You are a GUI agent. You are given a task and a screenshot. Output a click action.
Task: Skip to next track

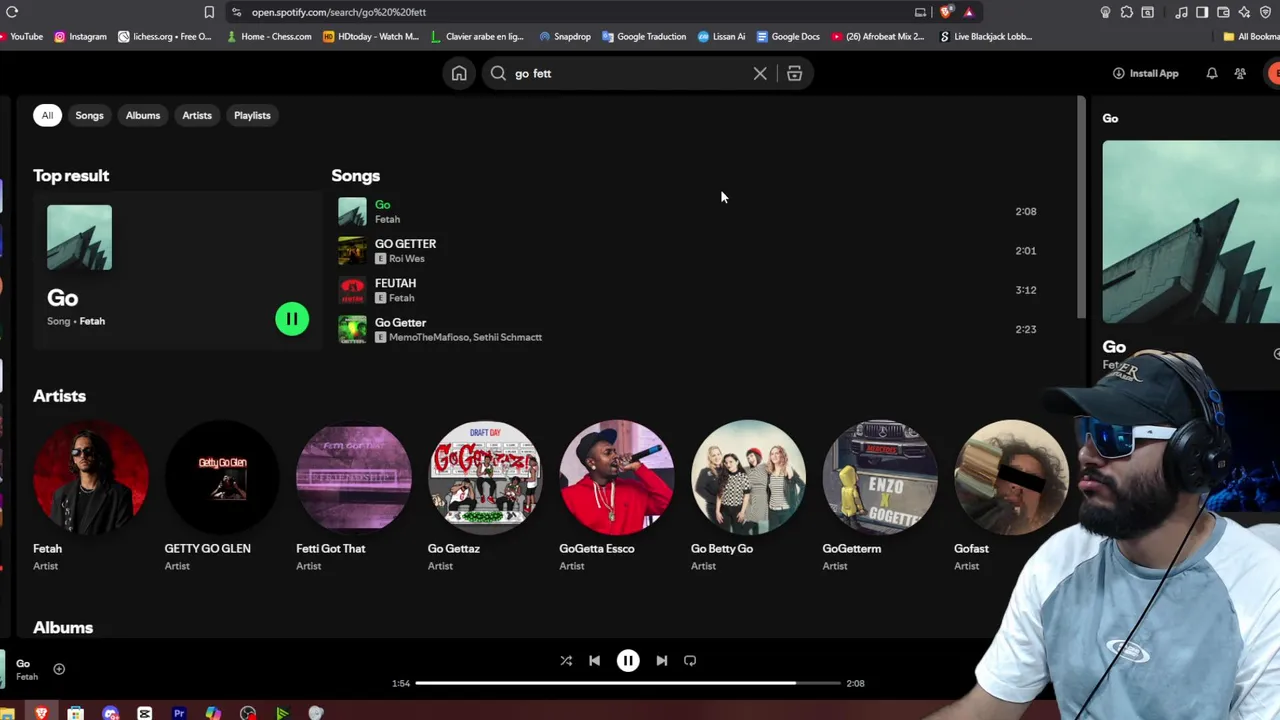(661, 660)
